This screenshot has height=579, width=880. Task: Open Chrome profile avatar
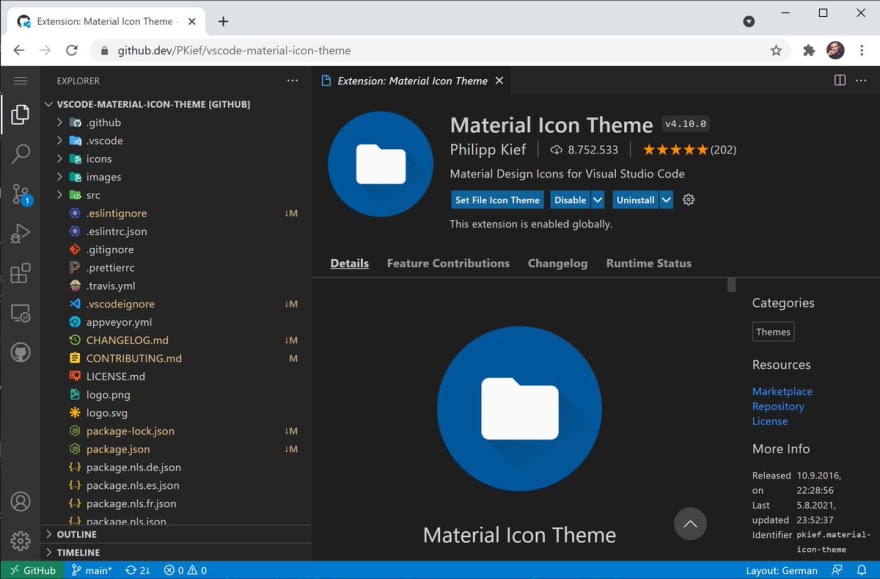[835, 50]
